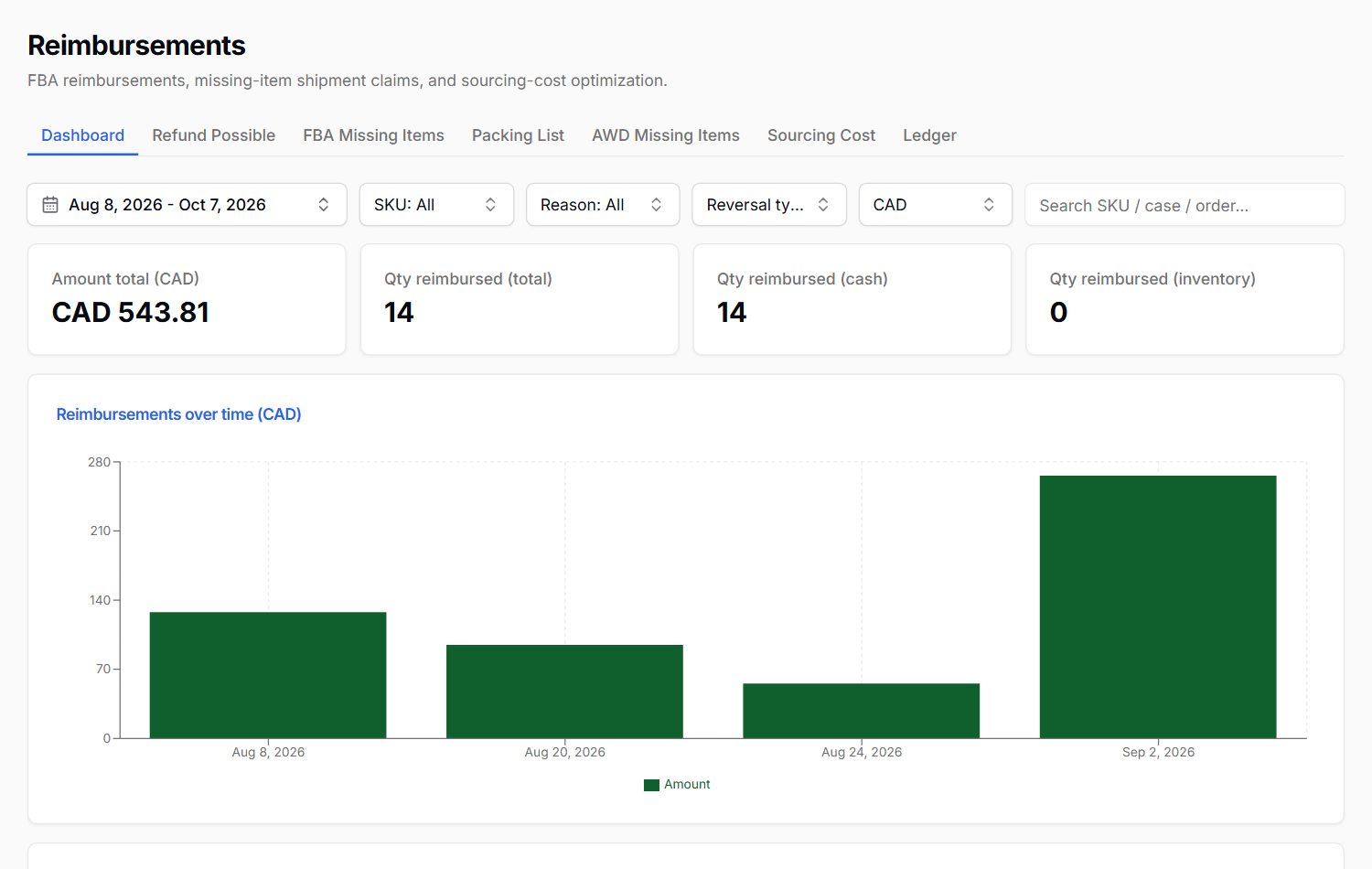Click the Amount legend label
The height and width of the screenshot is (869, 1372).
(x=687, y=785)
